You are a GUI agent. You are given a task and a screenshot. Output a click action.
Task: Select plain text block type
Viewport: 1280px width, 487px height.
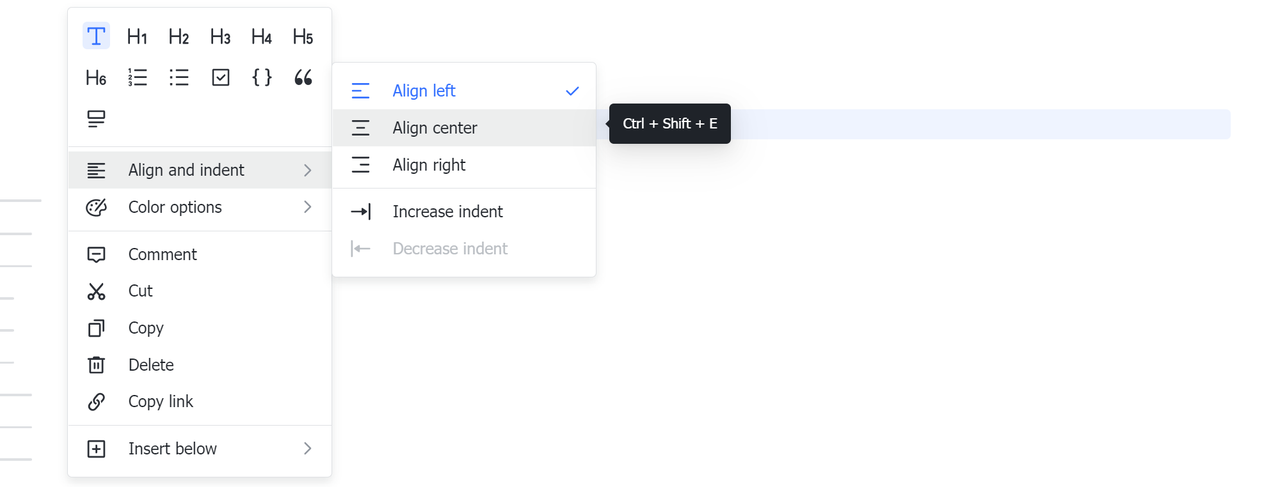[x=96, y=37]
